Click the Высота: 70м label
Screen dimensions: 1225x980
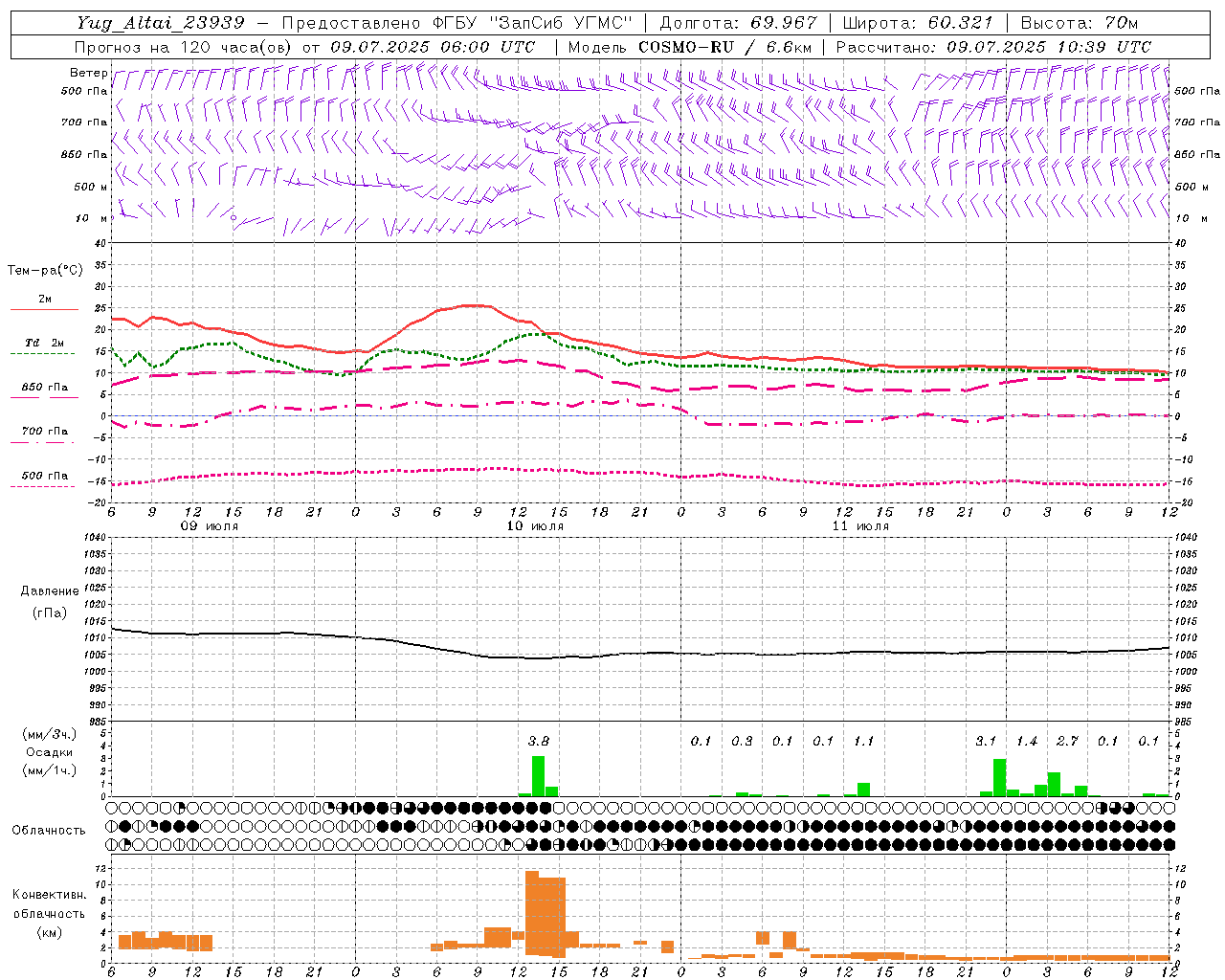(1080, 23)
